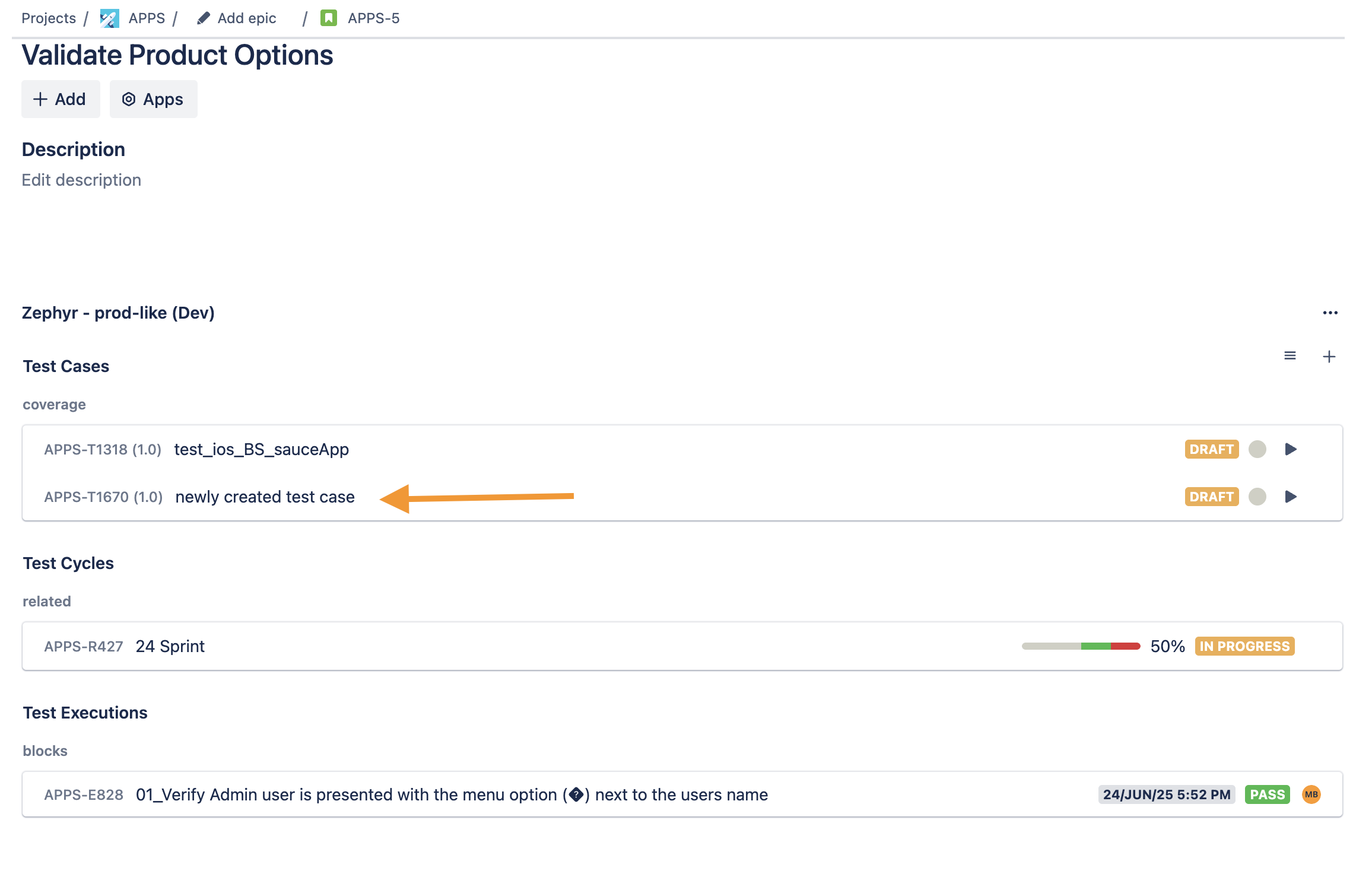Run the test_ios_BS_sauceApp test case play button

point(1290,449)
